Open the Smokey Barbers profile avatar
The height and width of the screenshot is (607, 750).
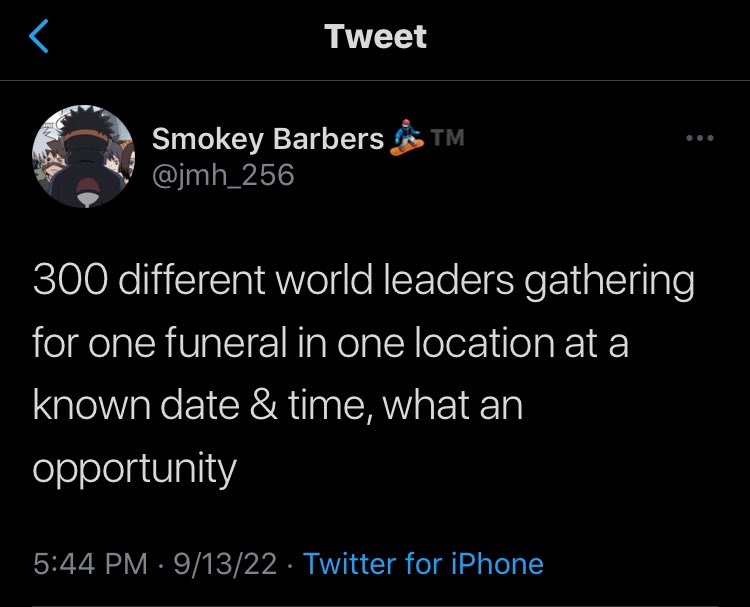84,157
